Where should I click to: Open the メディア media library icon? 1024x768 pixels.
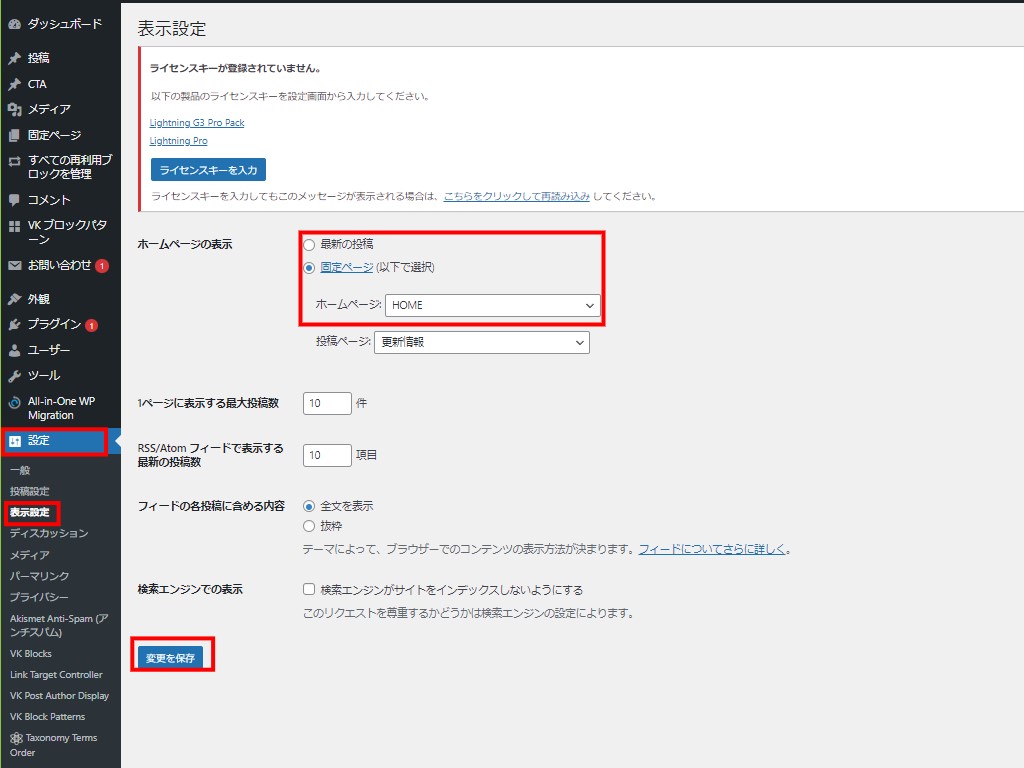[x=14, y=109]
